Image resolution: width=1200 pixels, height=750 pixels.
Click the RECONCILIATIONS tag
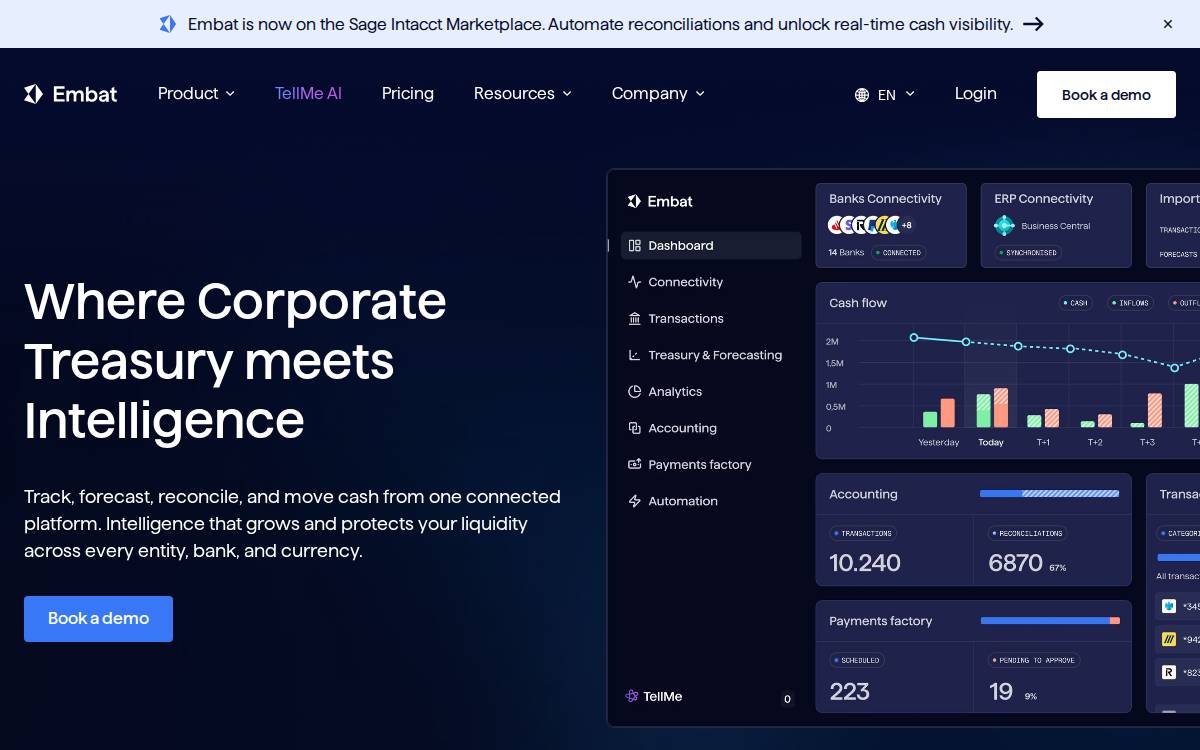pos(1028,533)
